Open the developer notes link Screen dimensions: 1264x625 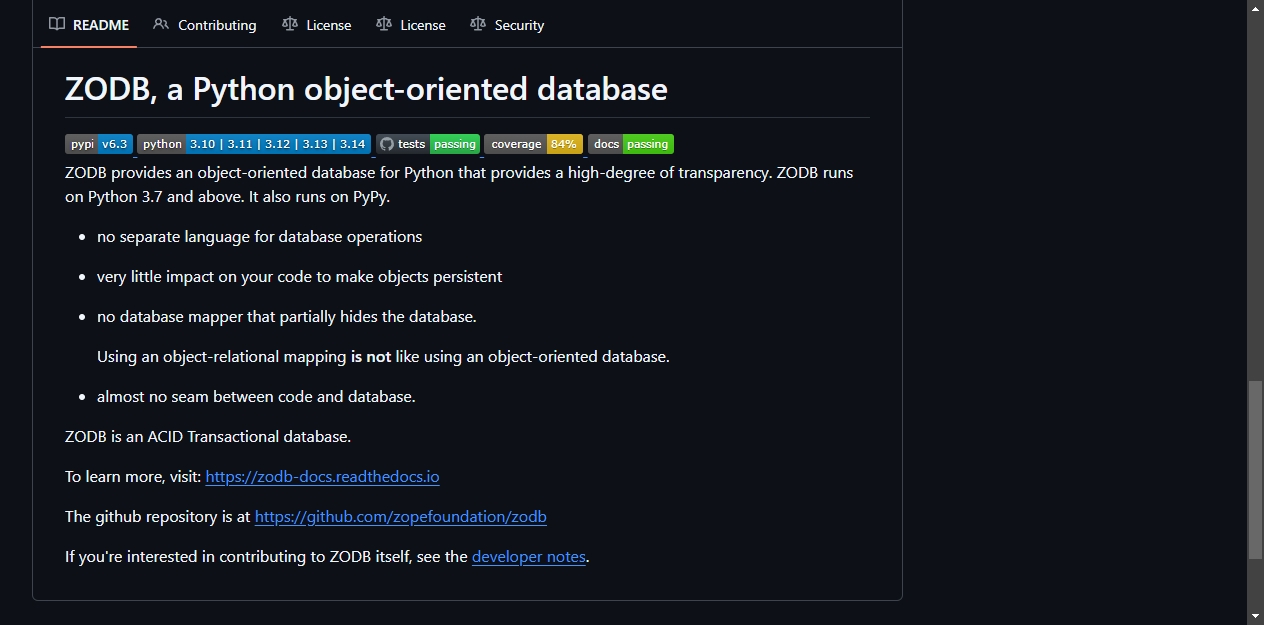coord(529,557)
